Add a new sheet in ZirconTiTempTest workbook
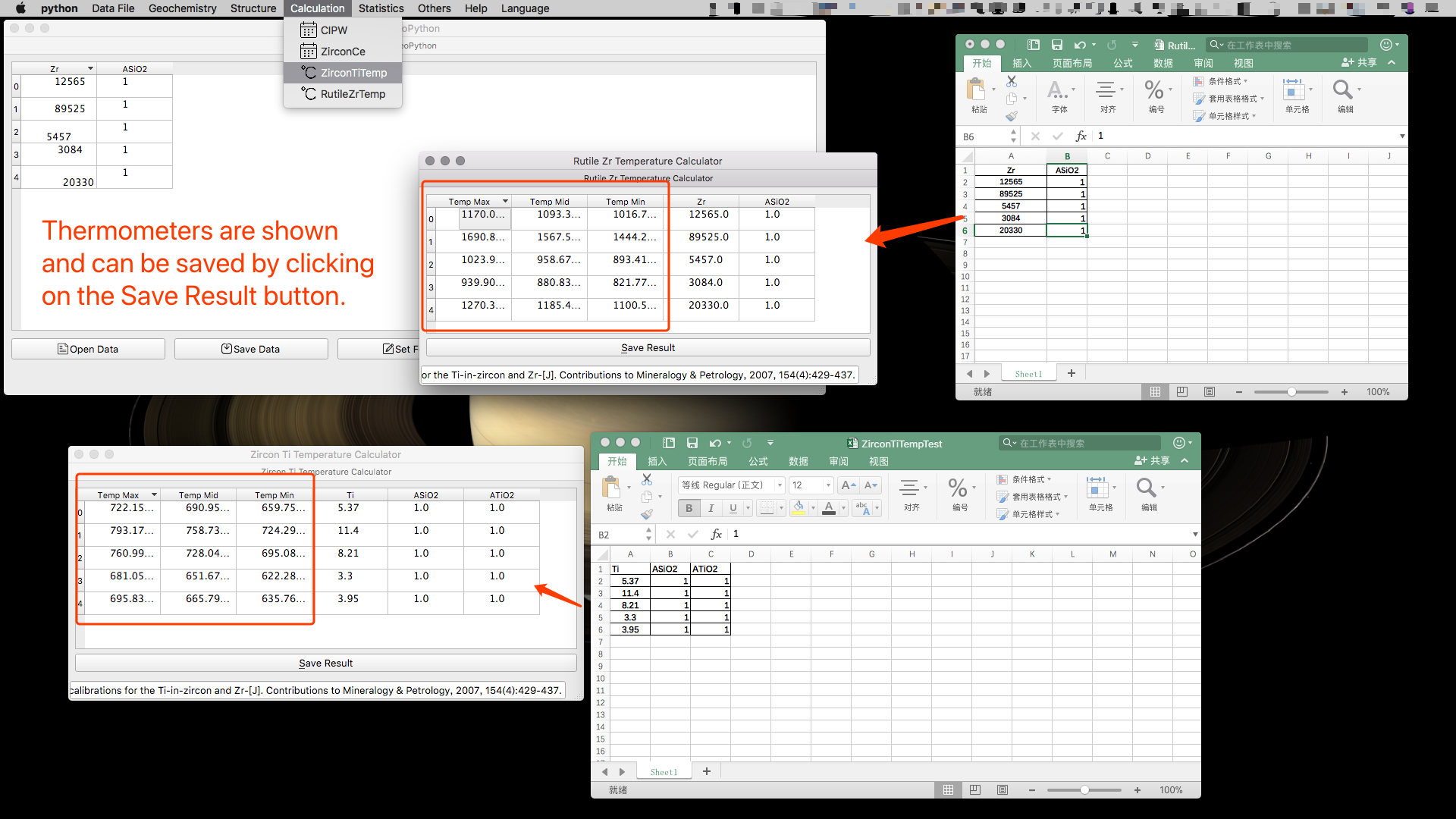 (706, 771)
